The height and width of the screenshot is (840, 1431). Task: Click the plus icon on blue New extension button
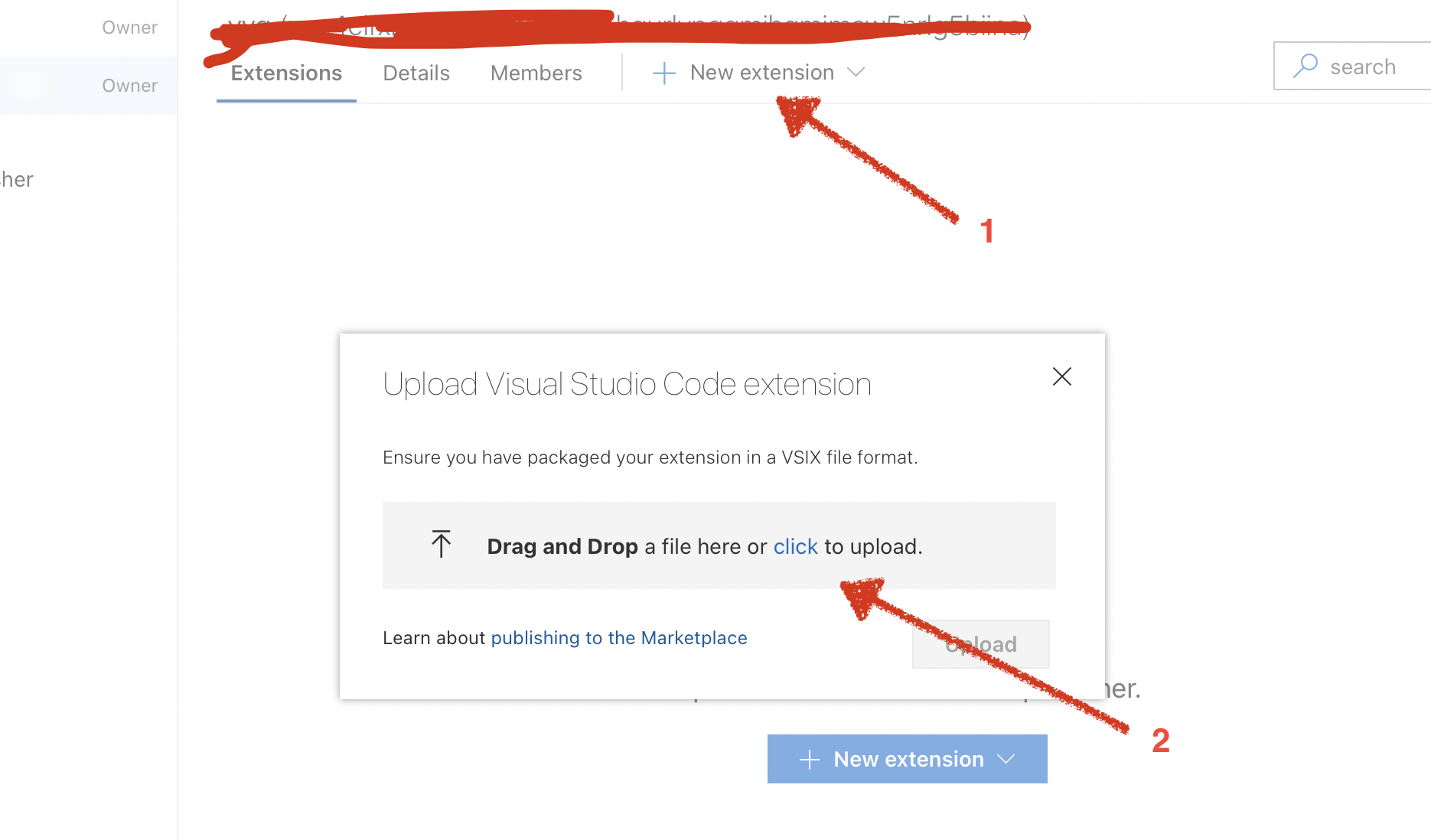tap(809, 760)
